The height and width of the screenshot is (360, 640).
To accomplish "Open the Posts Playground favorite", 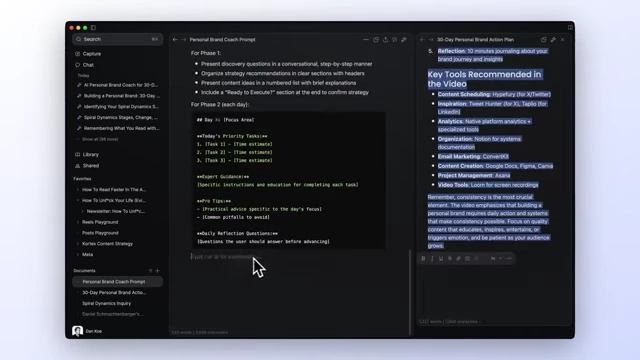I will pyautogui.click(x=100, y=233).
